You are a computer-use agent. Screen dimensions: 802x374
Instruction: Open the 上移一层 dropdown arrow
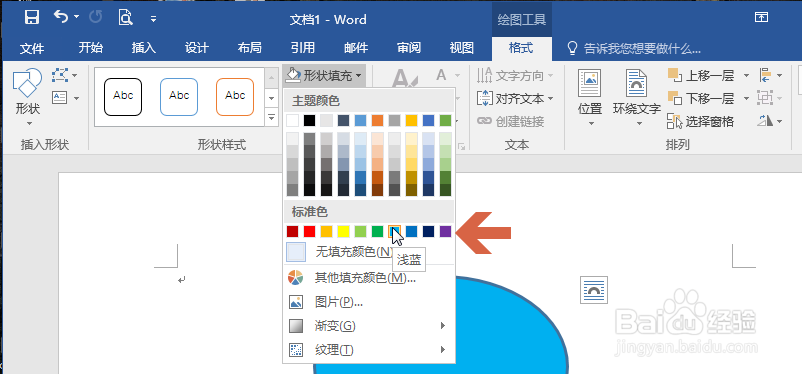pyautogui.click(x=746, y=76)
